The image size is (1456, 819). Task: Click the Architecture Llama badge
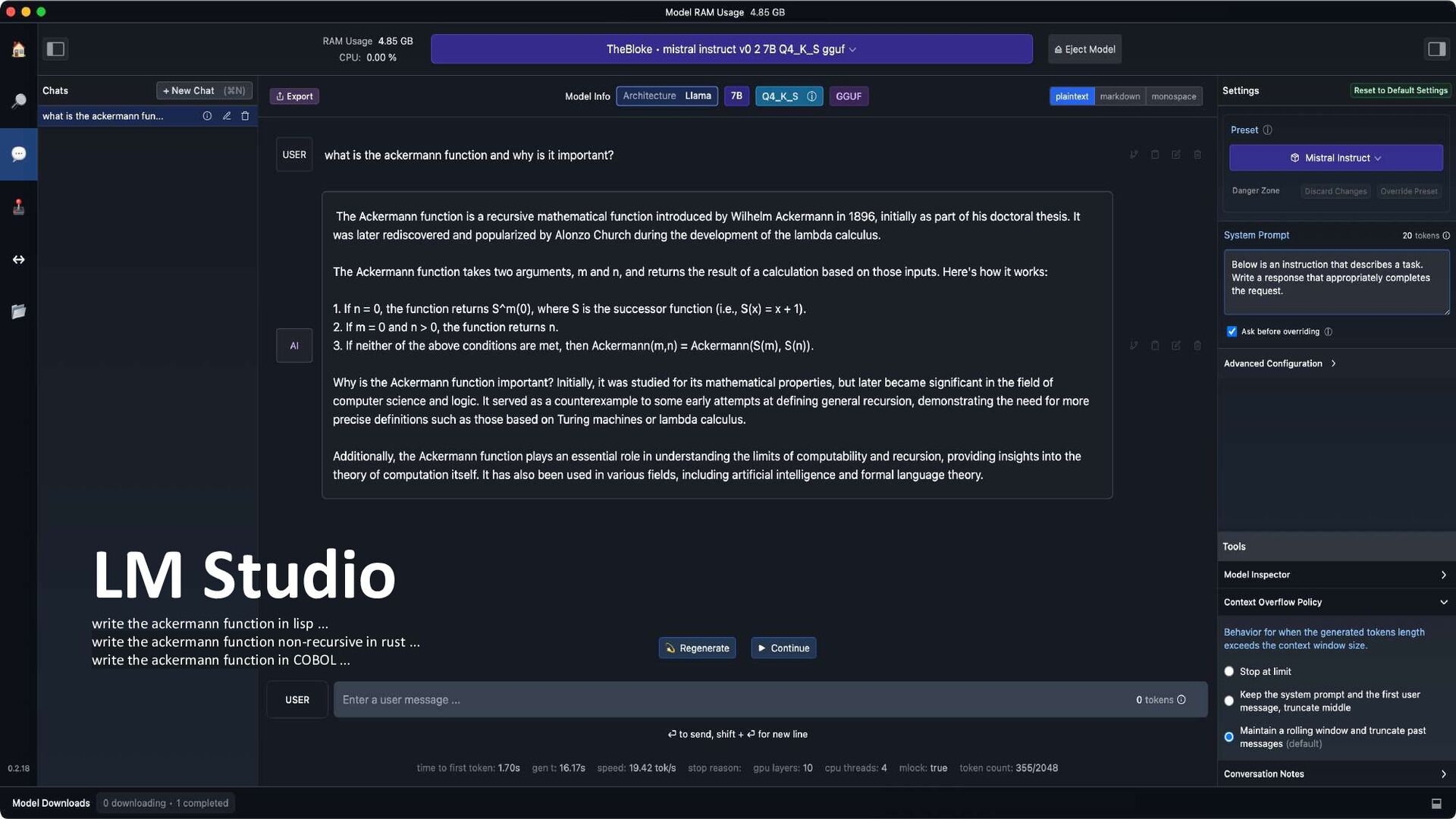click(667, 96)
